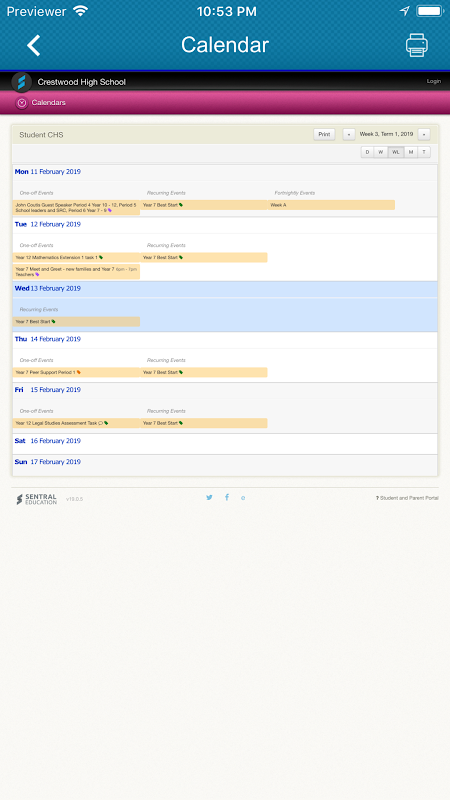Switch to the D day view
Image resolution: width=450 pixels, height=800 pixels.
[367, 152]
